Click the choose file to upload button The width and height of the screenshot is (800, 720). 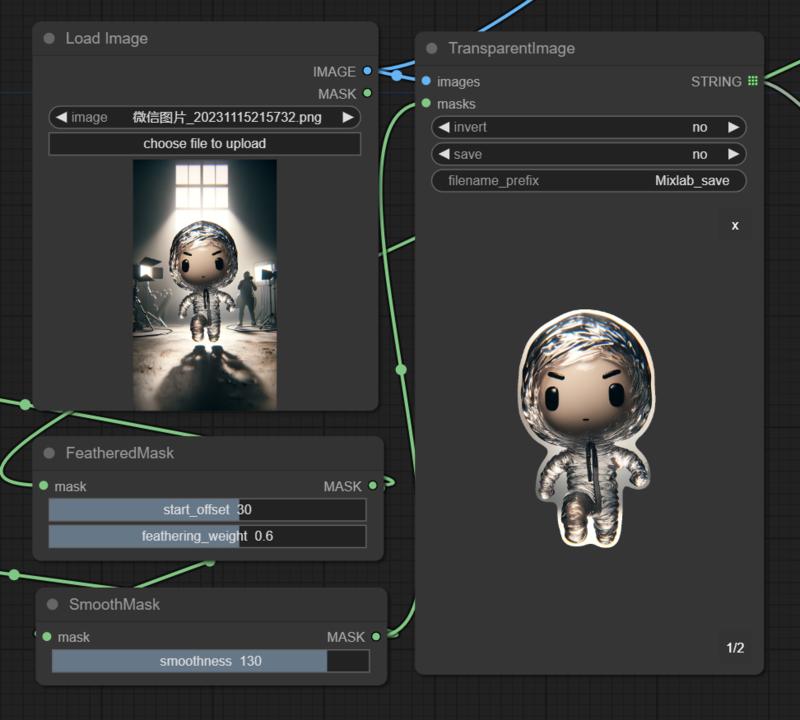pyautogui.click(x=204, y=144)
